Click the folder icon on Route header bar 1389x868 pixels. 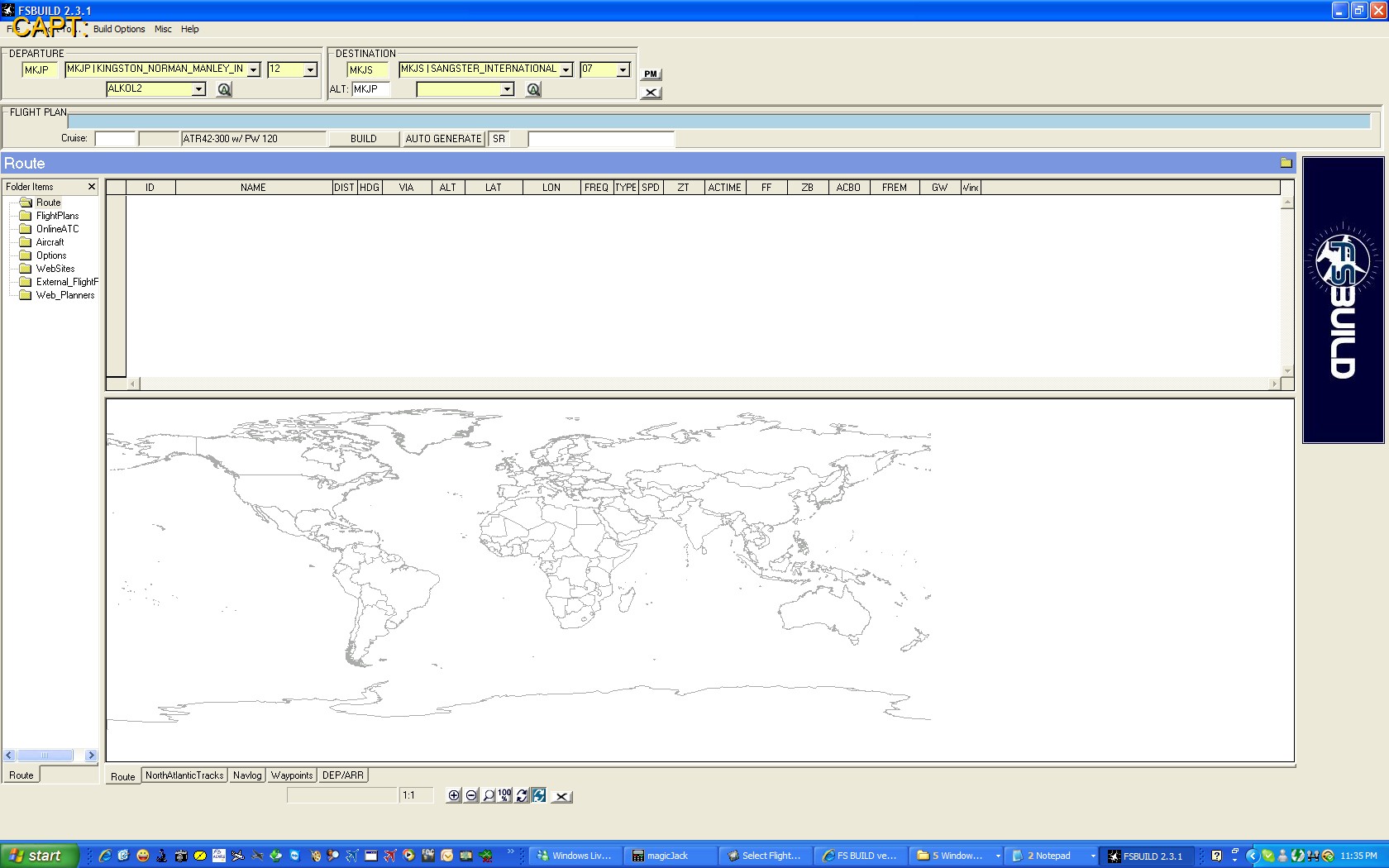click(x=1286, y=163)
